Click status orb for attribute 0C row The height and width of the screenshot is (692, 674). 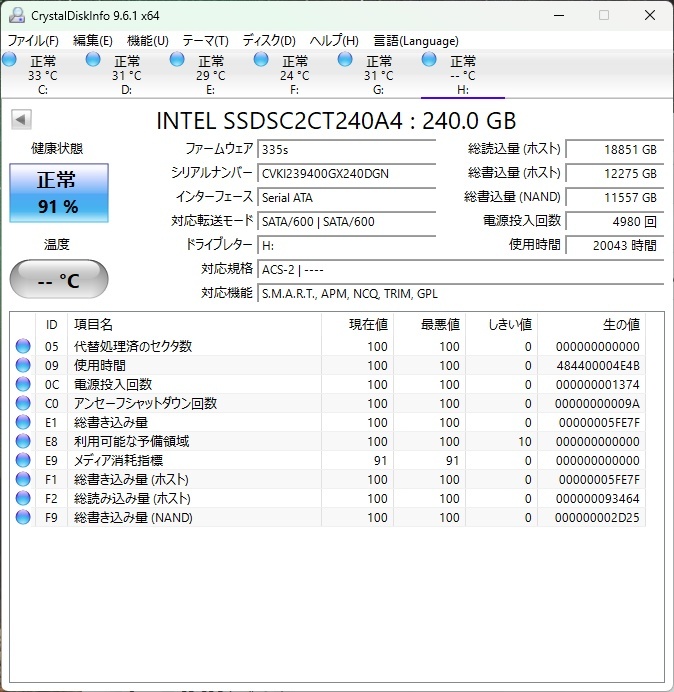[23, 384]
